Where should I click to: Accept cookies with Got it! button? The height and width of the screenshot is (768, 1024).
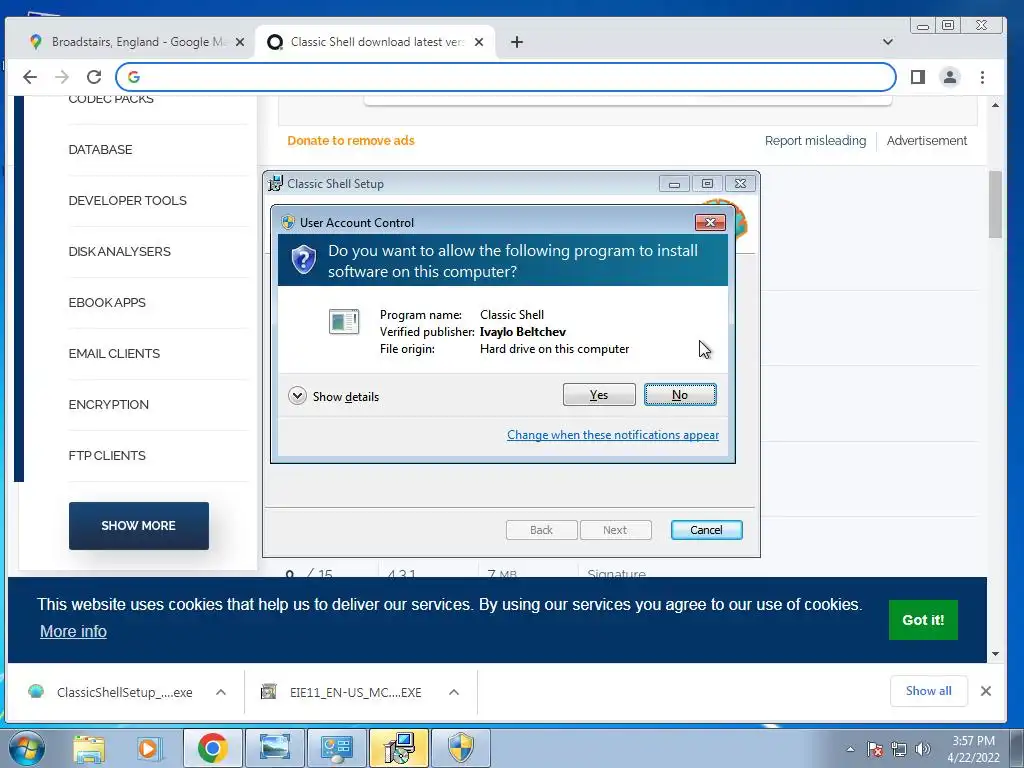coord(923,620)
